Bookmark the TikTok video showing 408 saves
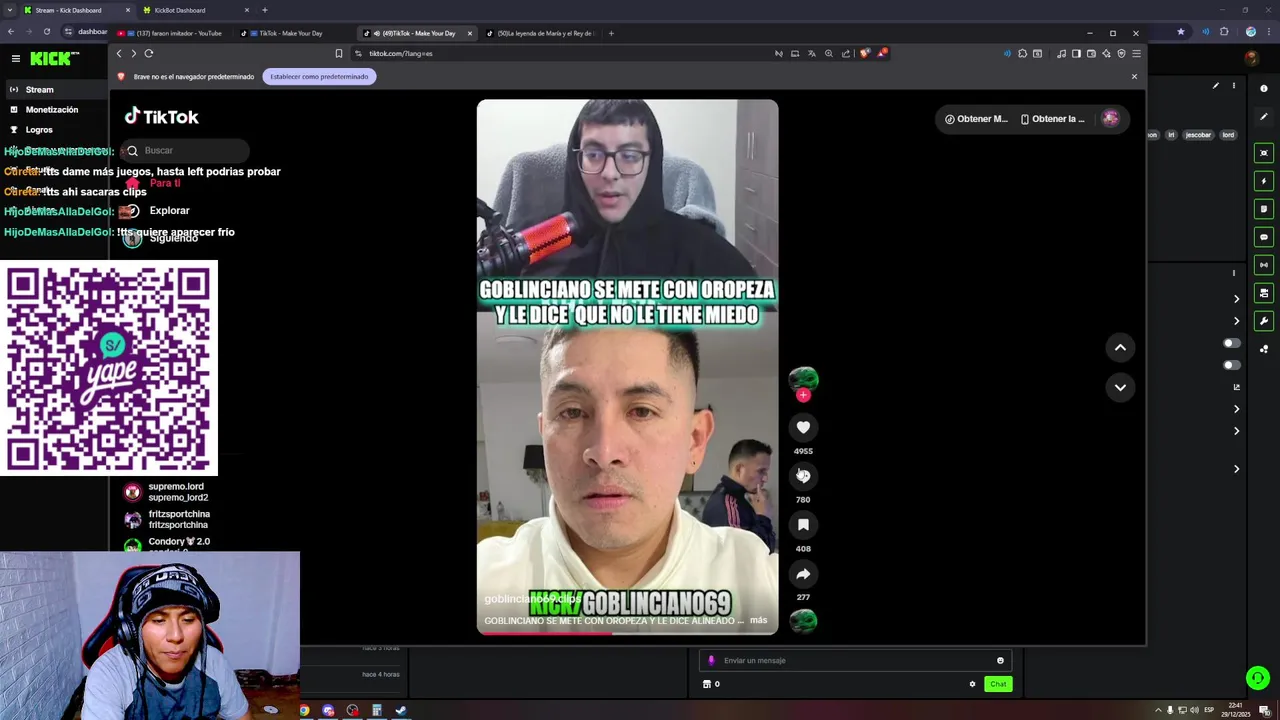 click(803, 524)
